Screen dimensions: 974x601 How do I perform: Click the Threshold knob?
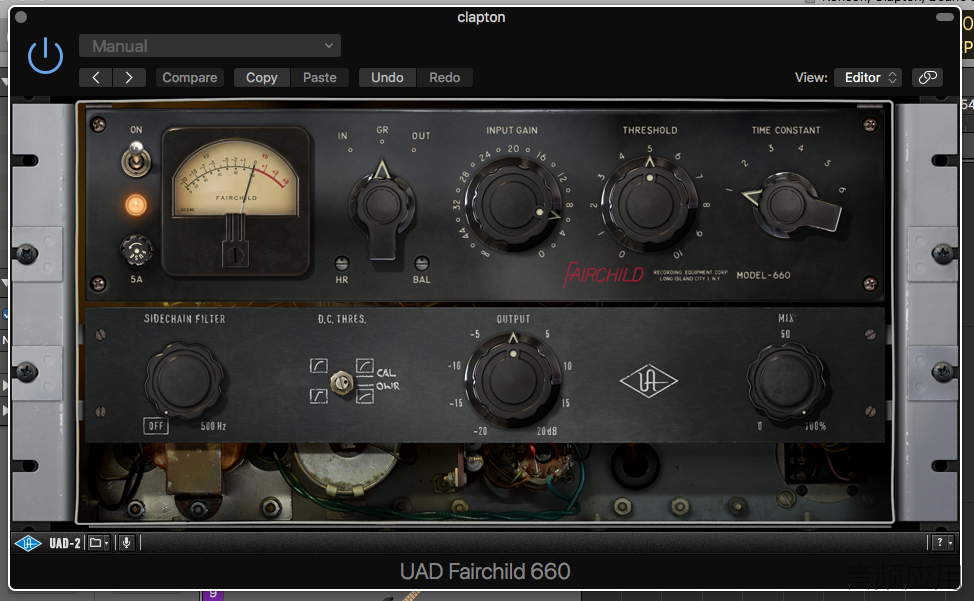(x=649, y=205)
